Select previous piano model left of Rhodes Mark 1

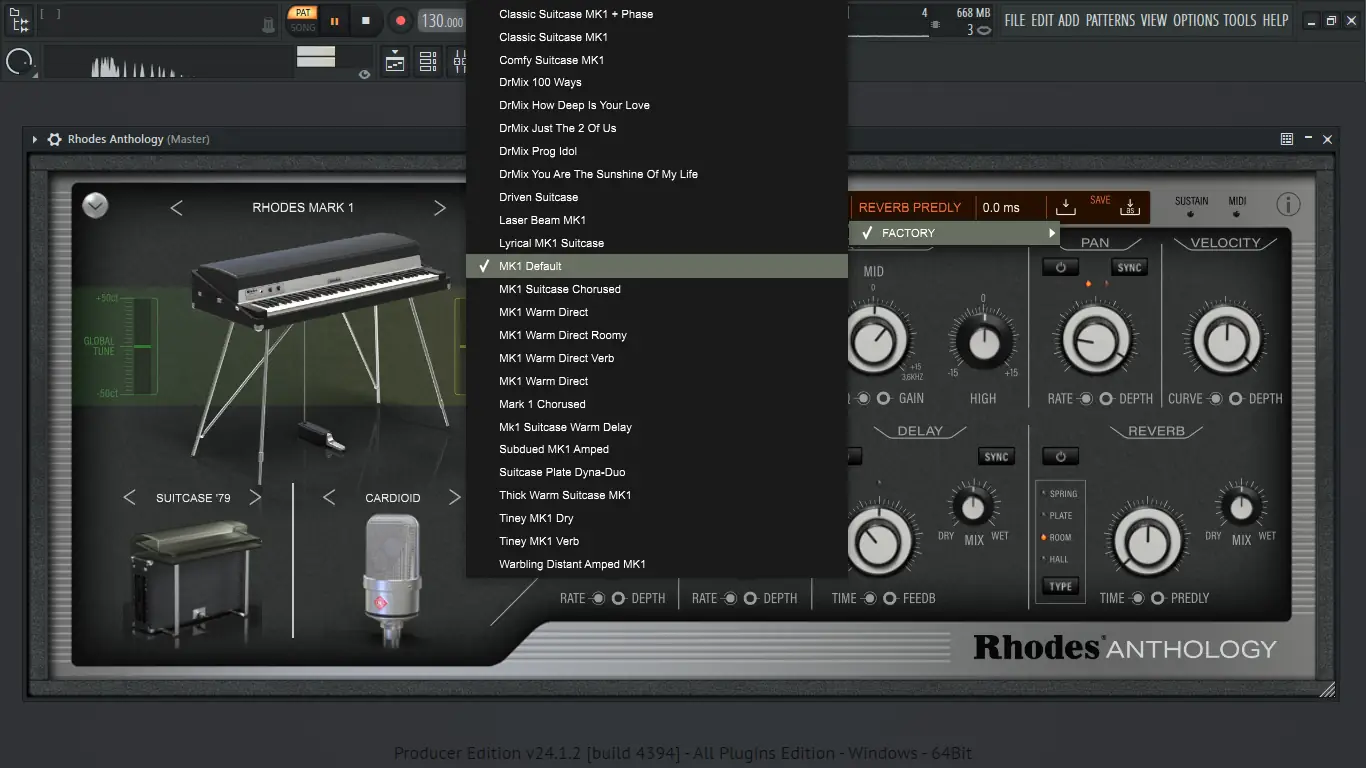(x=176, y=208)
